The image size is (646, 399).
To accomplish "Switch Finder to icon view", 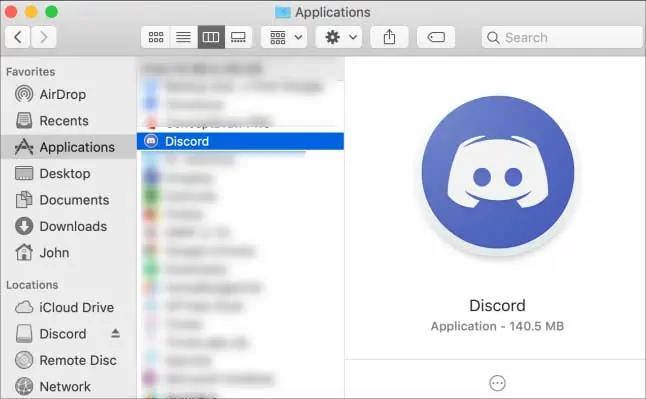I will [x=156, y=37].
